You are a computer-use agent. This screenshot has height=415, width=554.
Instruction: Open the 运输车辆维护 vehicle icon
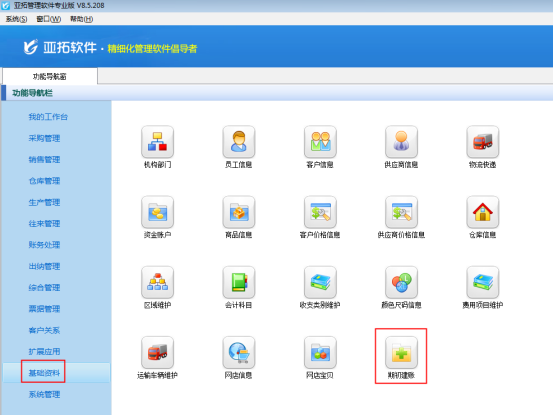click(x=158, y=352)
